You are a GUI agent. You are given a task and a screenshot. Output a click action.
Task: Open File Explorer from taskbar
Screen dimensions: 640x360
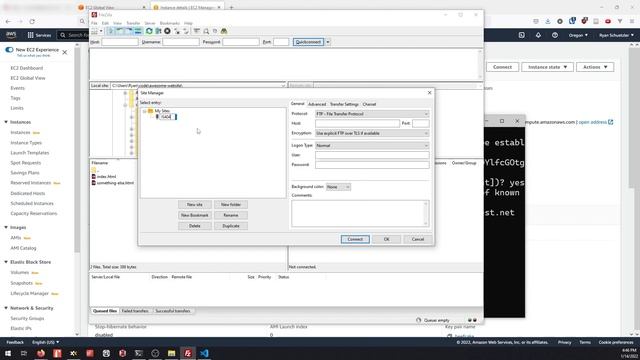(x=171, y=353)
